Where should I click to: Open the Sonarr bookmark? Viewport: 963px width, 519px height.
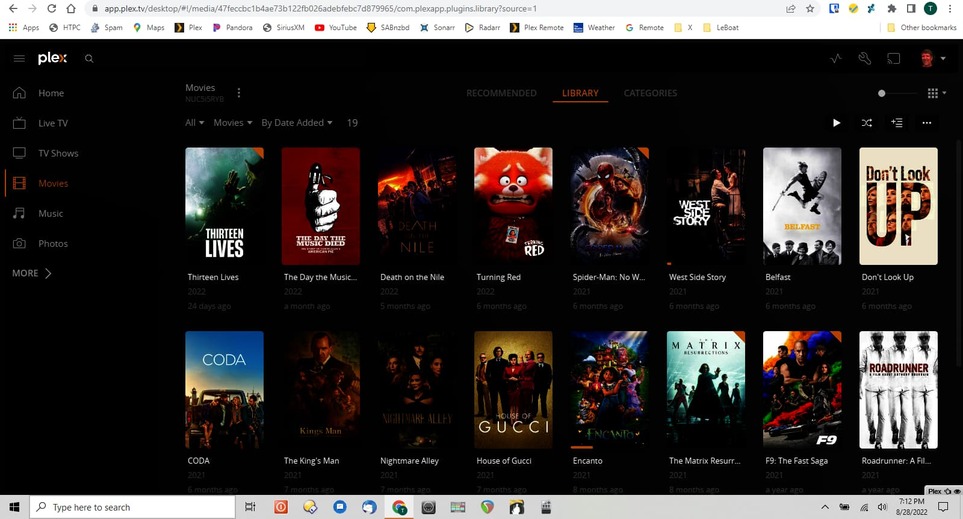coord(438,28)
